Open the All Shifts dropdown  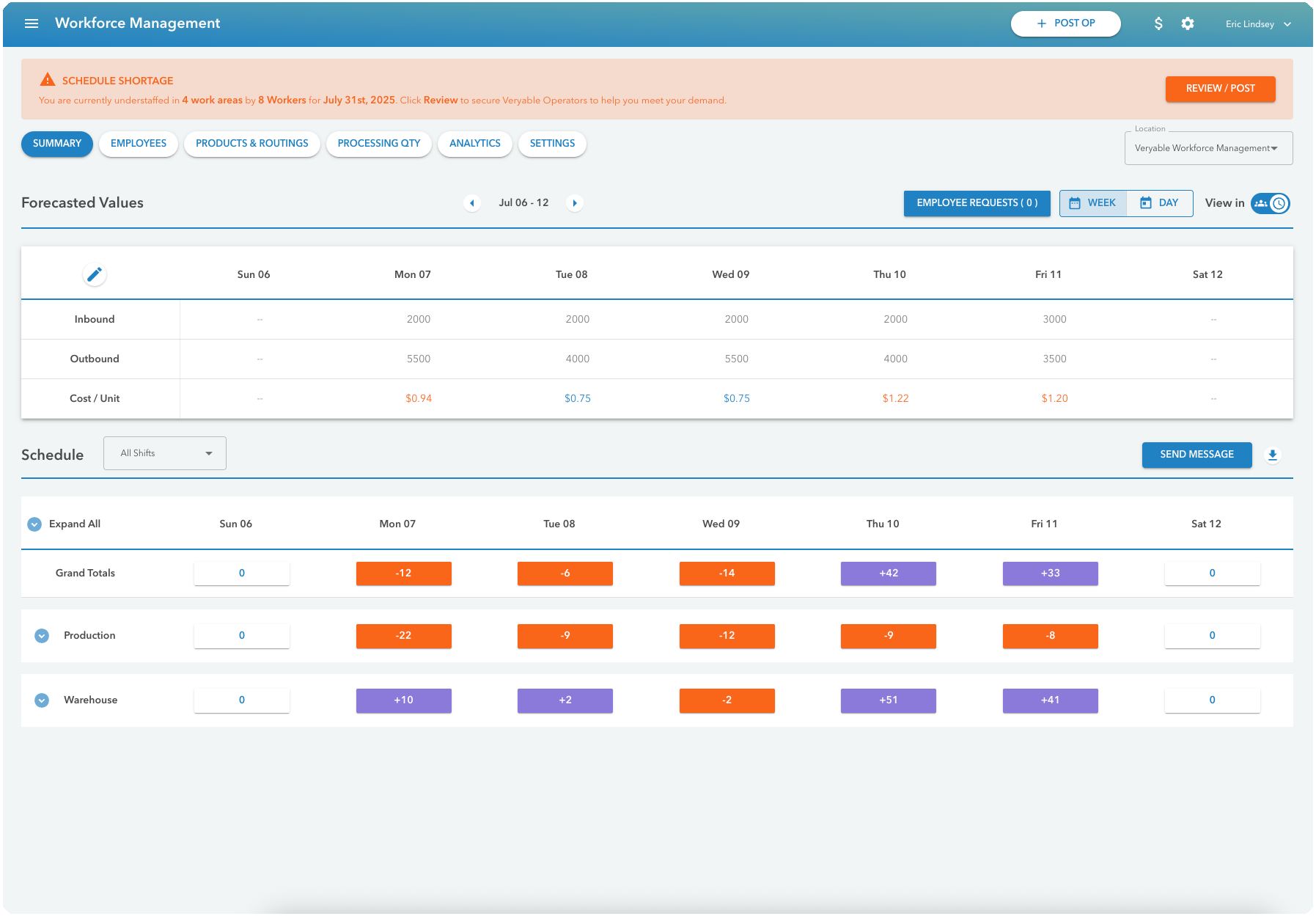coord(164,452)
